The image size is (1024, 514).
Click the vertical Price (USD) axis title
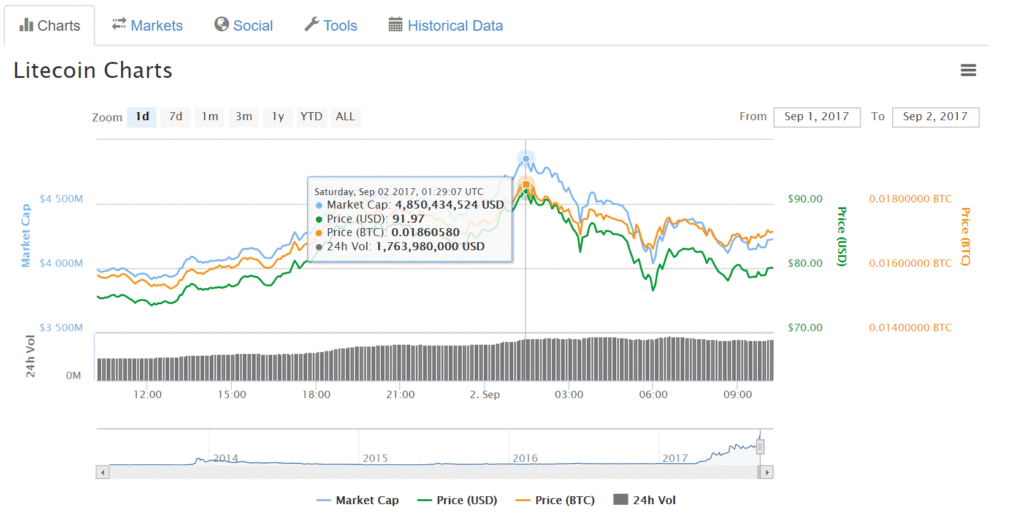coord(842,236)
